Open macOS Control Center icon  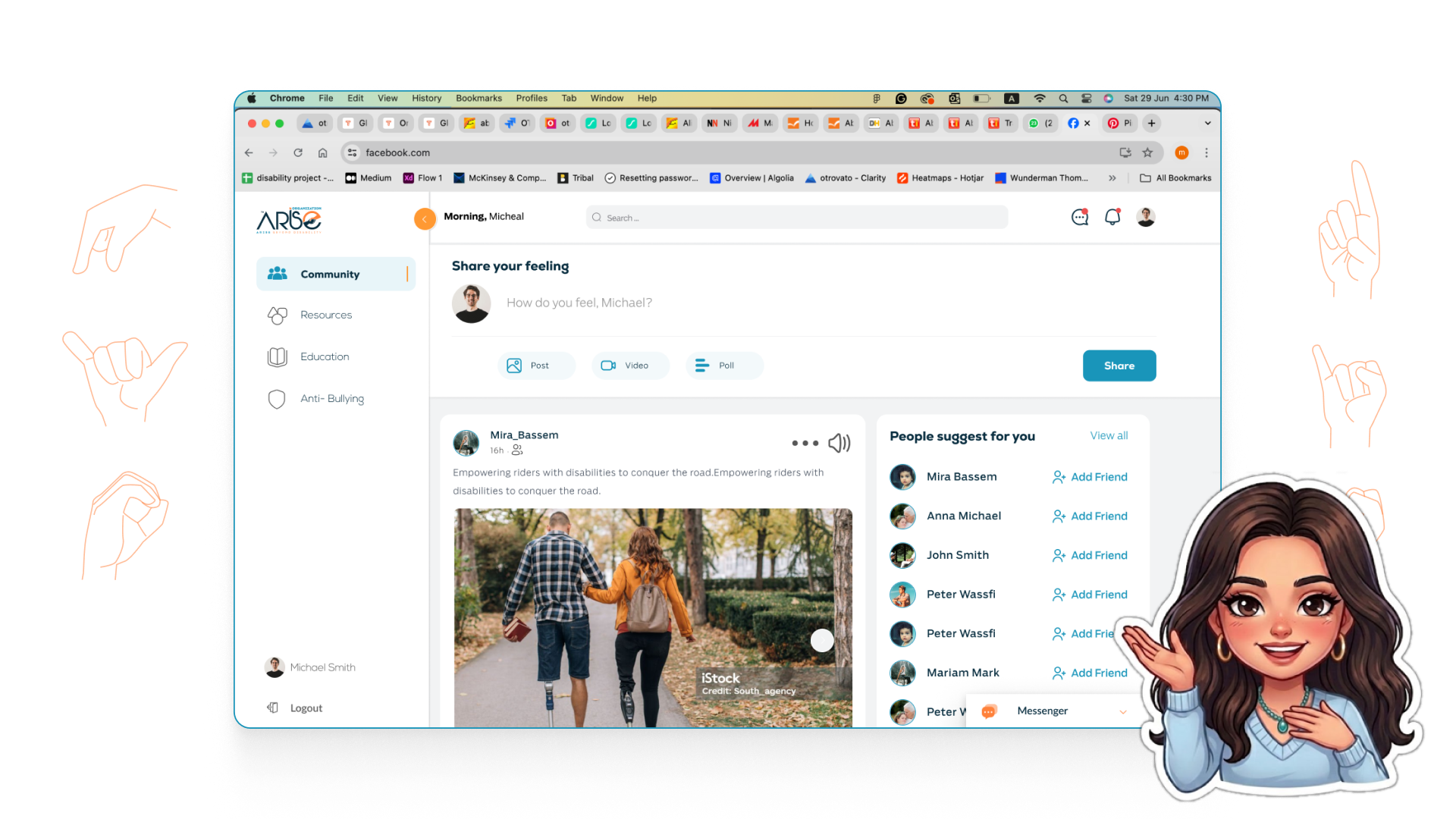click(x=1086, y=99)
